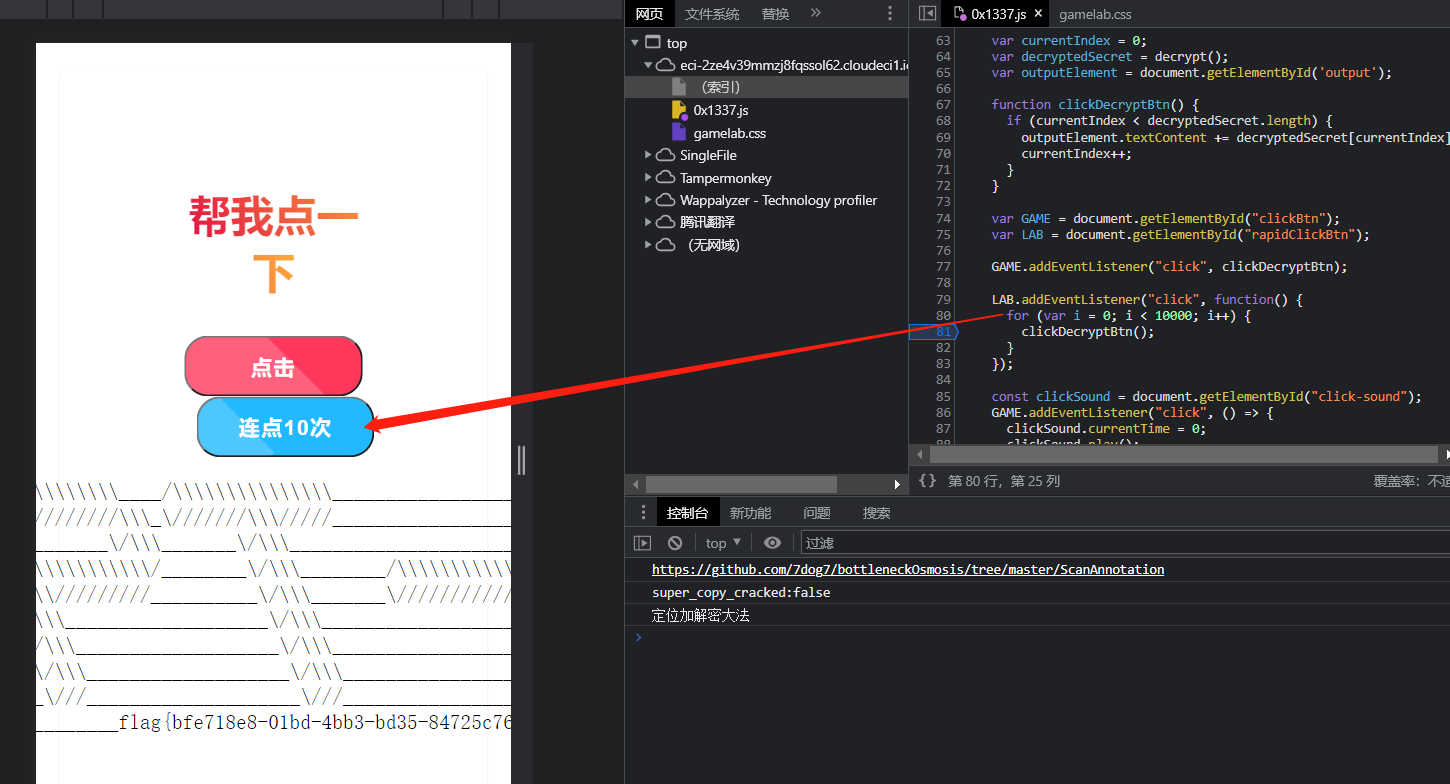Toggle breakpoint on line 81 gutter

933,332
